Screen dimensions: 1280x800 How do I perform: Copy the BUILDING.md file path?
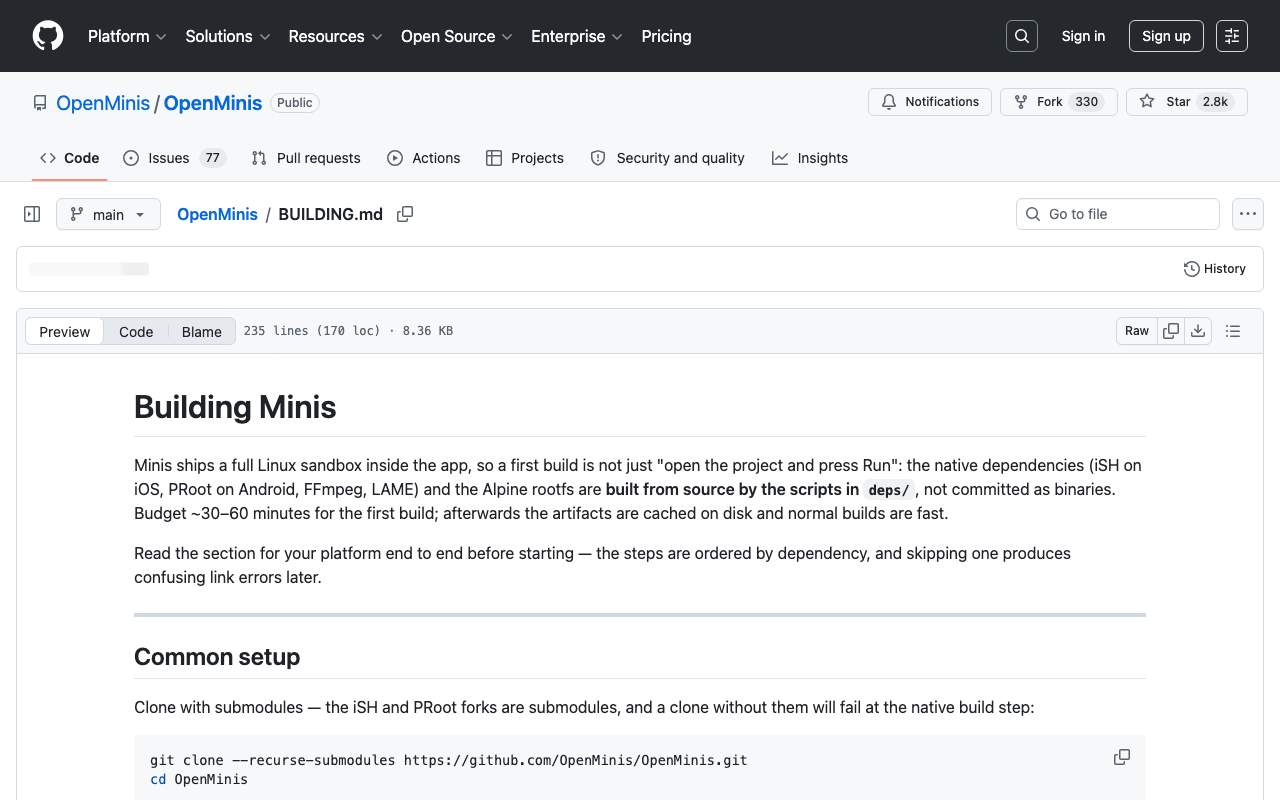pos(405,214)
